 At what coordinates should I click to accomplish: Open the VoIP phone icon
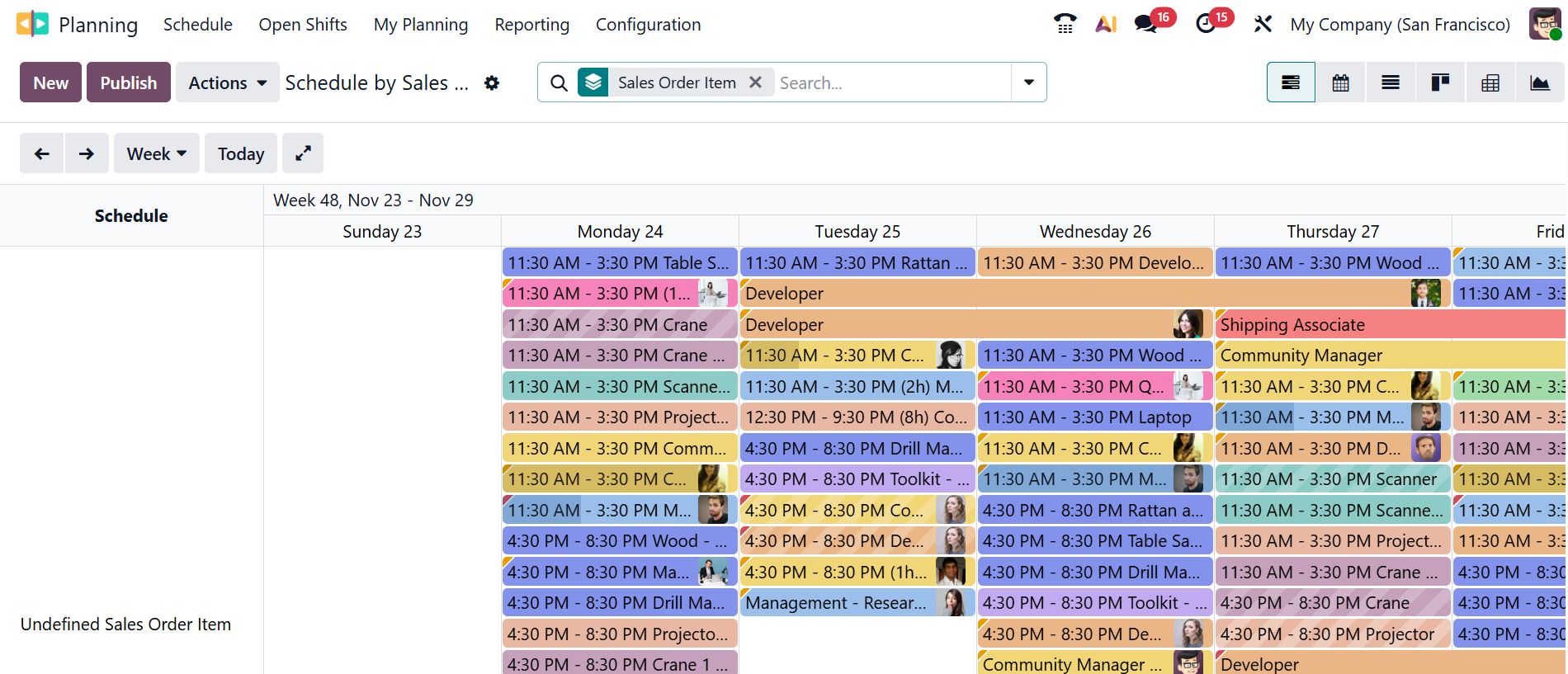tap(1065, 24)
